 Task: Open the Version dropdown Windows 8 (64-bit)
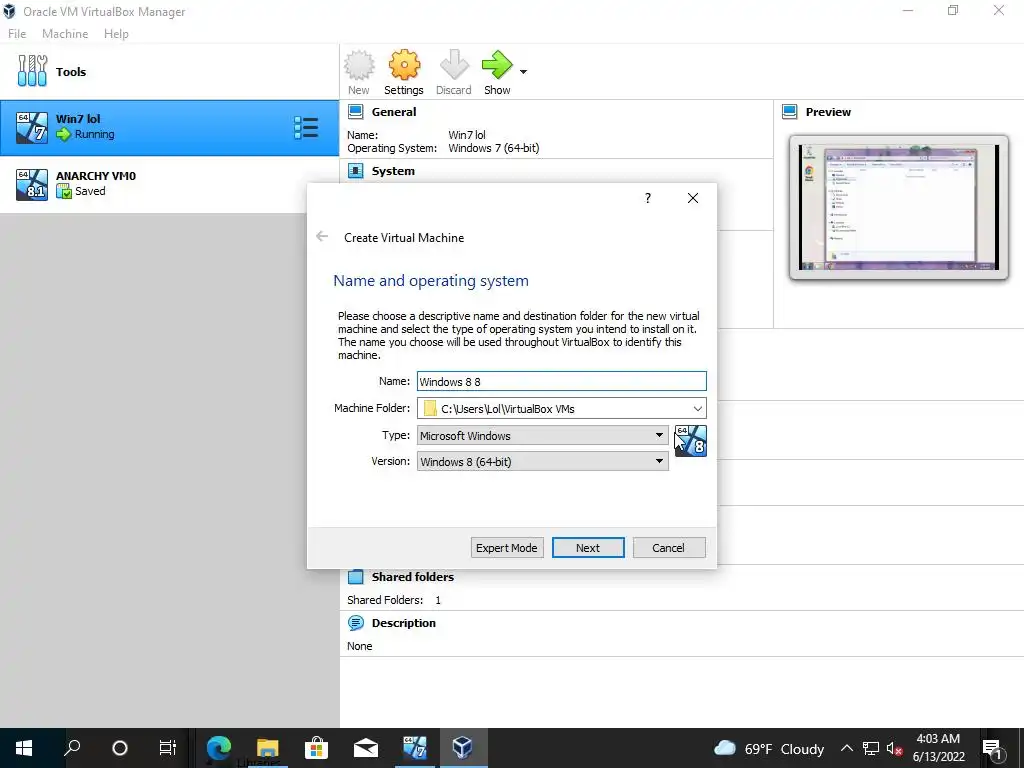click(543, 462)
